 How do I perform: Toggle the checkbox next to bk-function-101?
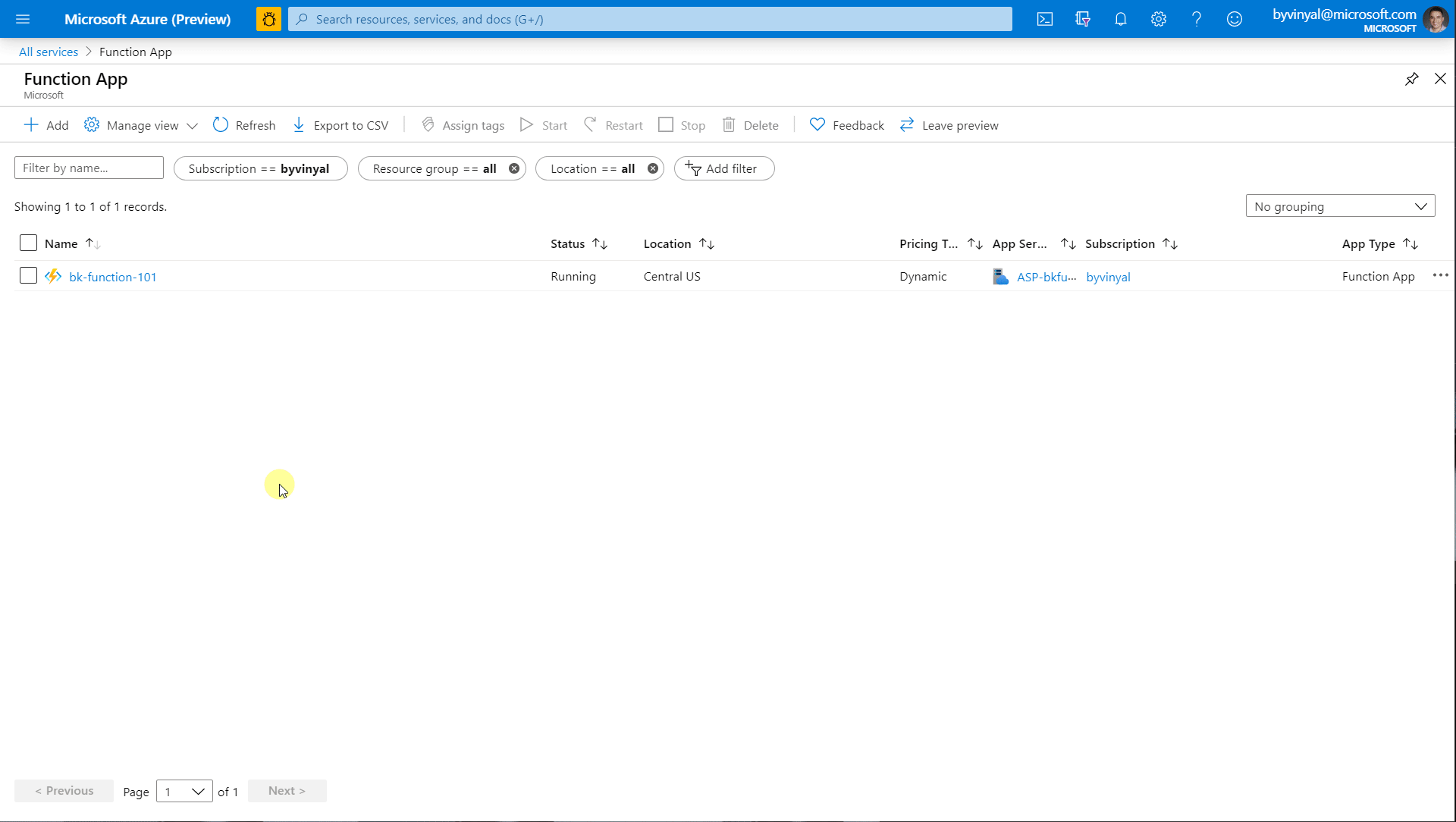[x=28, y=276]
